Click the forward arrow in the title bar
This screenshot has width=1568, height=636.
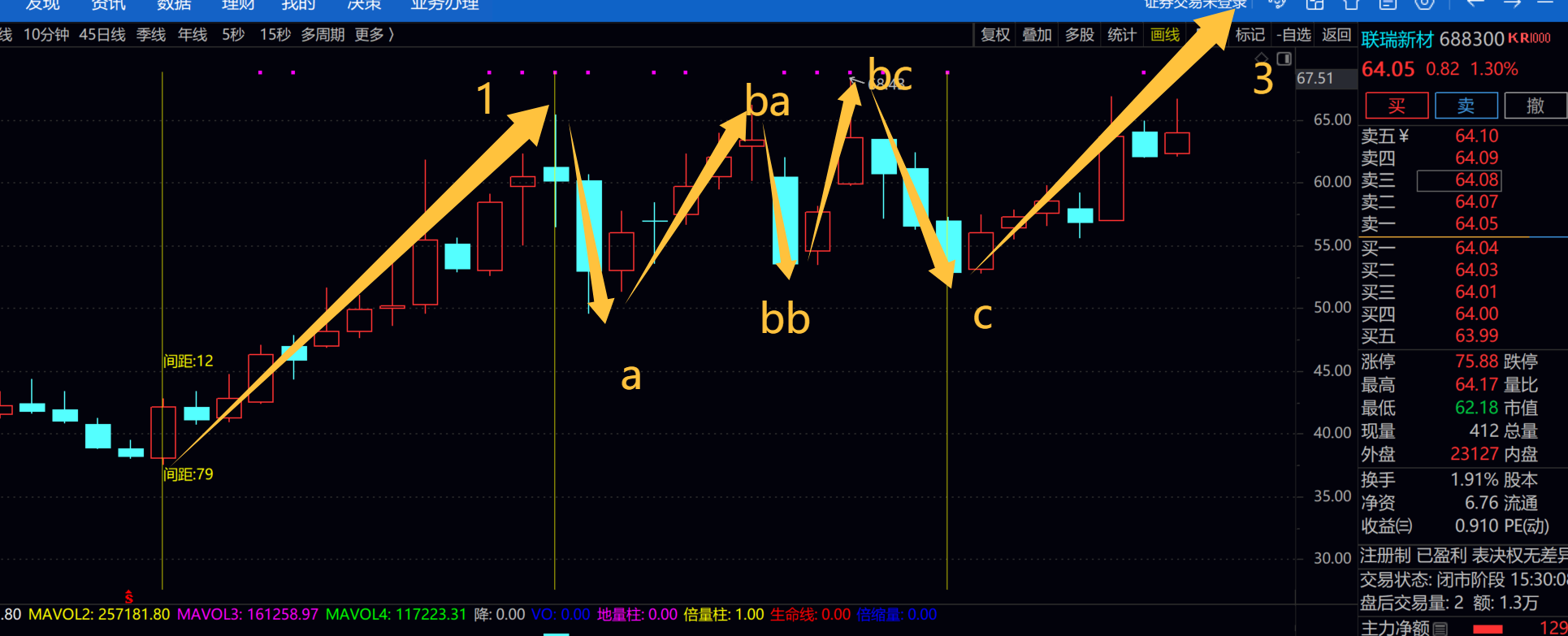(1512, 4)
